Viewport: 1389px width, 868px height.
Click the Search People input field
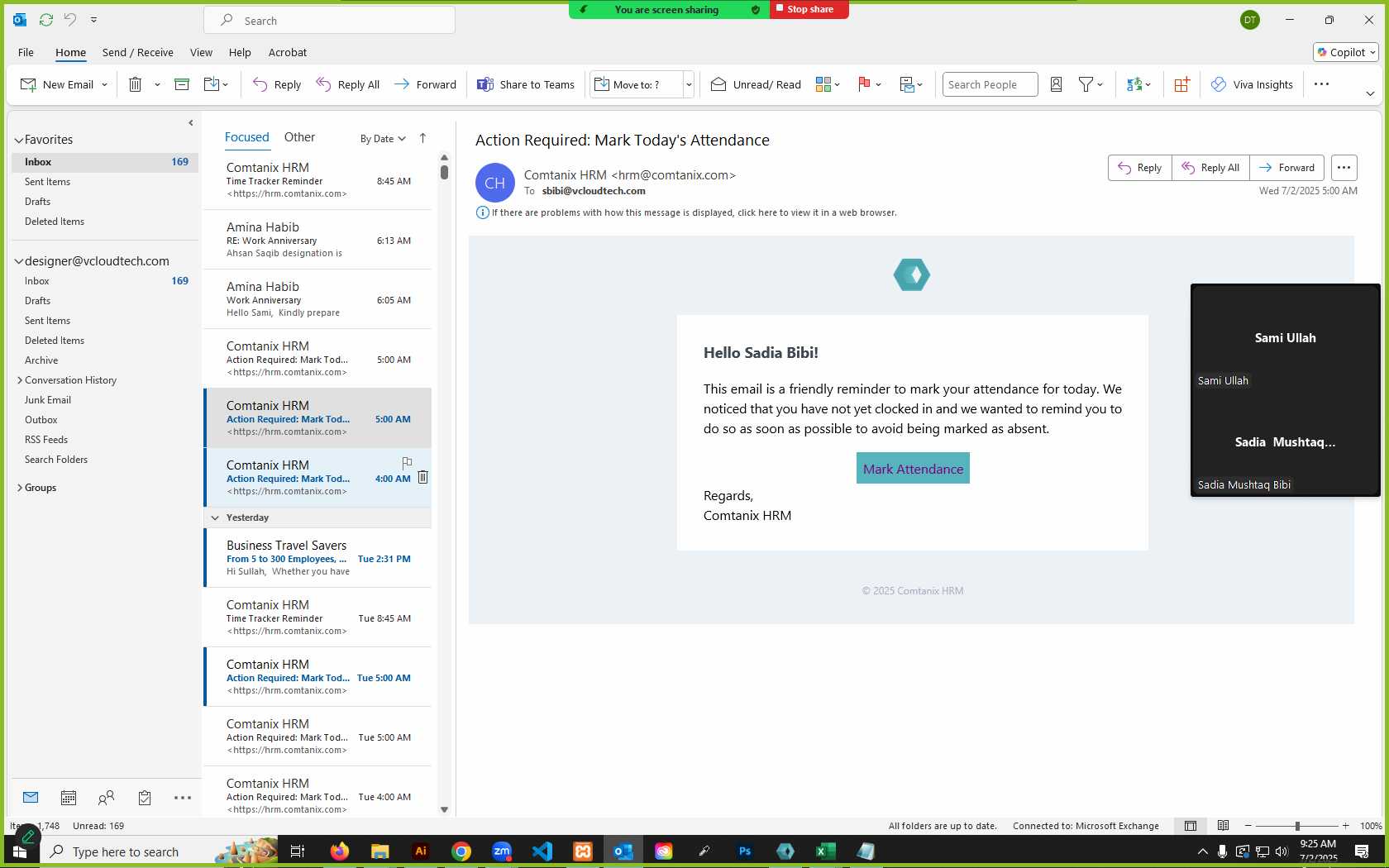click(990, 84)
